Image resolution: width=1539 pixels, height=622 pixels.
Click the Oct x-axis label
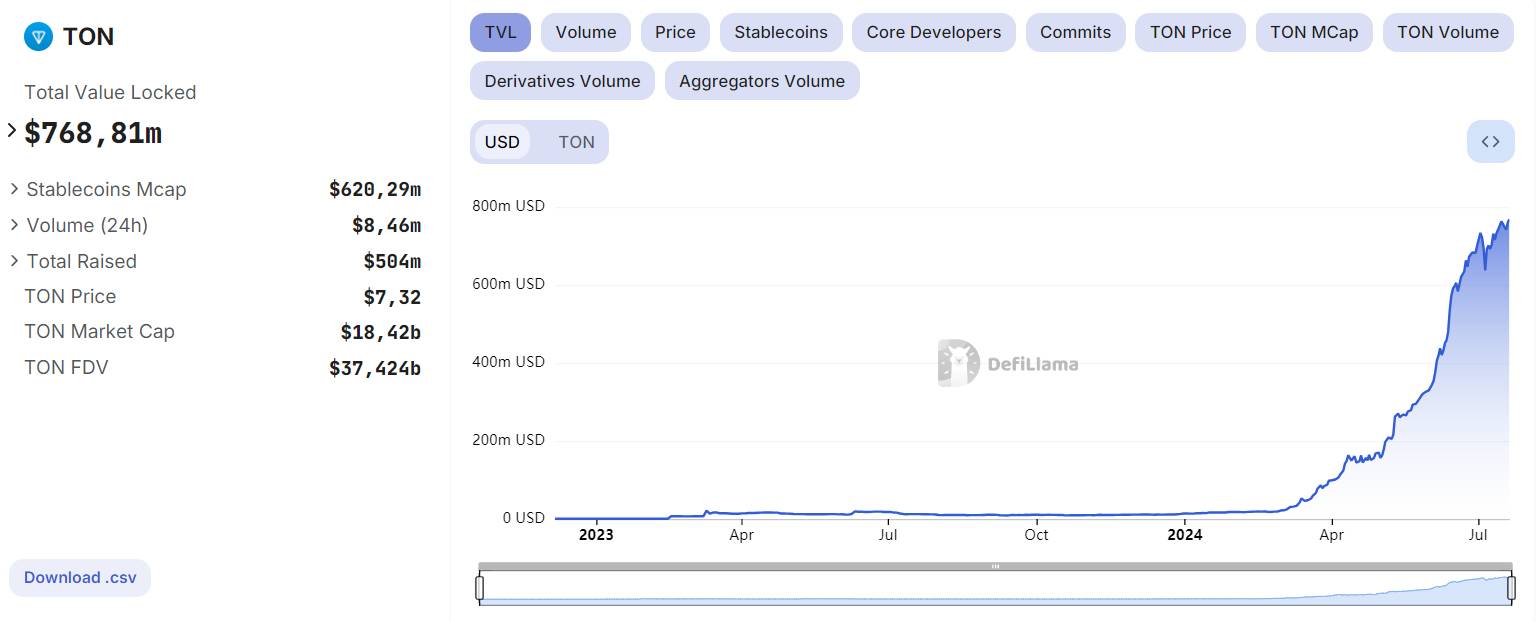tap(1036, 535)
